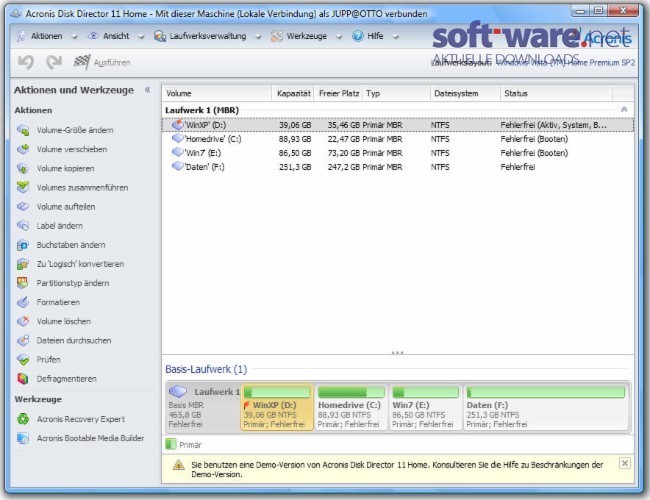The height and width of the screenshot is (500, 650).
Task: Open the Aktionen menu dropdown arrow
Action: point(74,37)
